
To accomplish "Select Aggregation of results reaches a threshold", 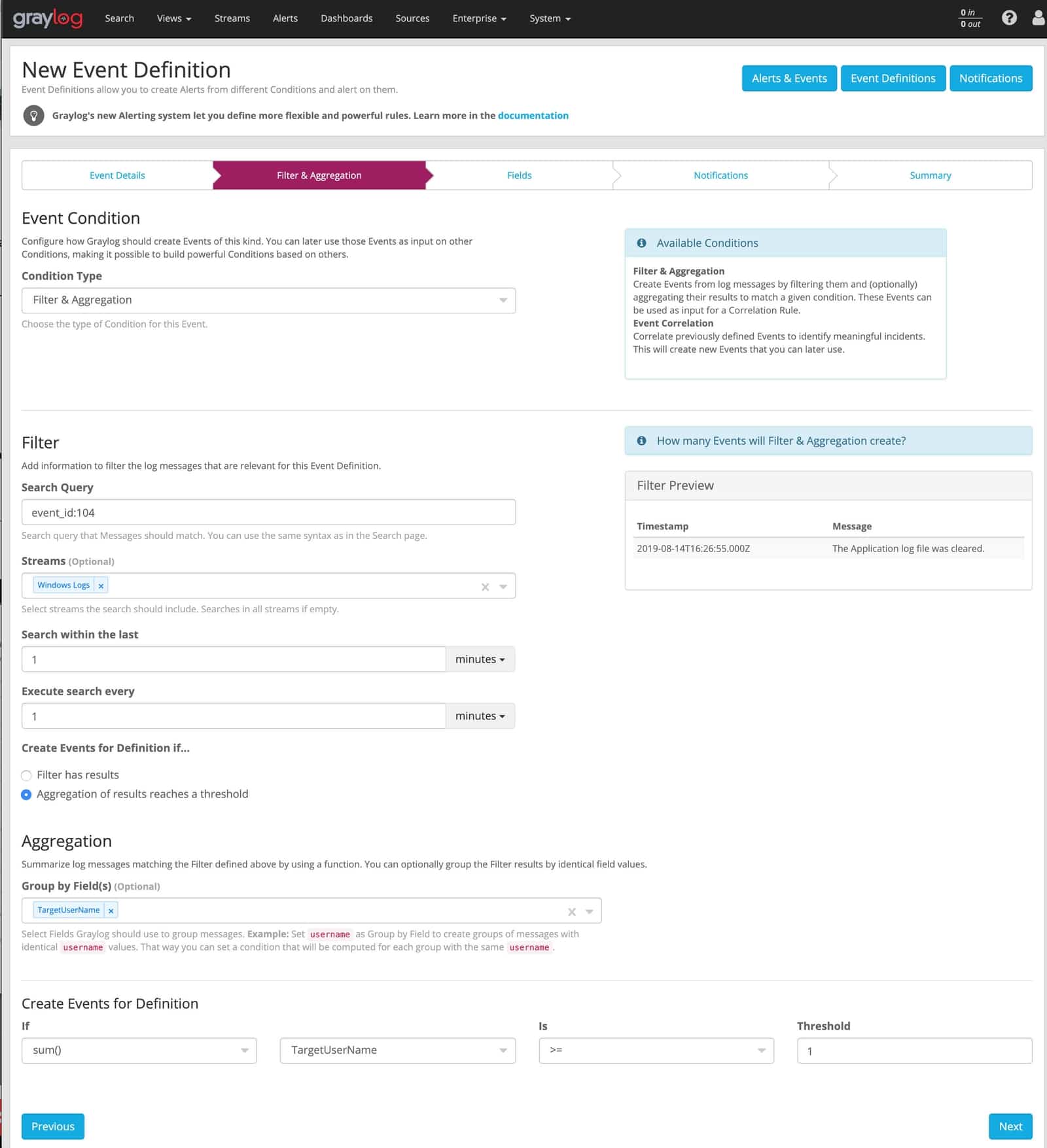I will (26, 795).
